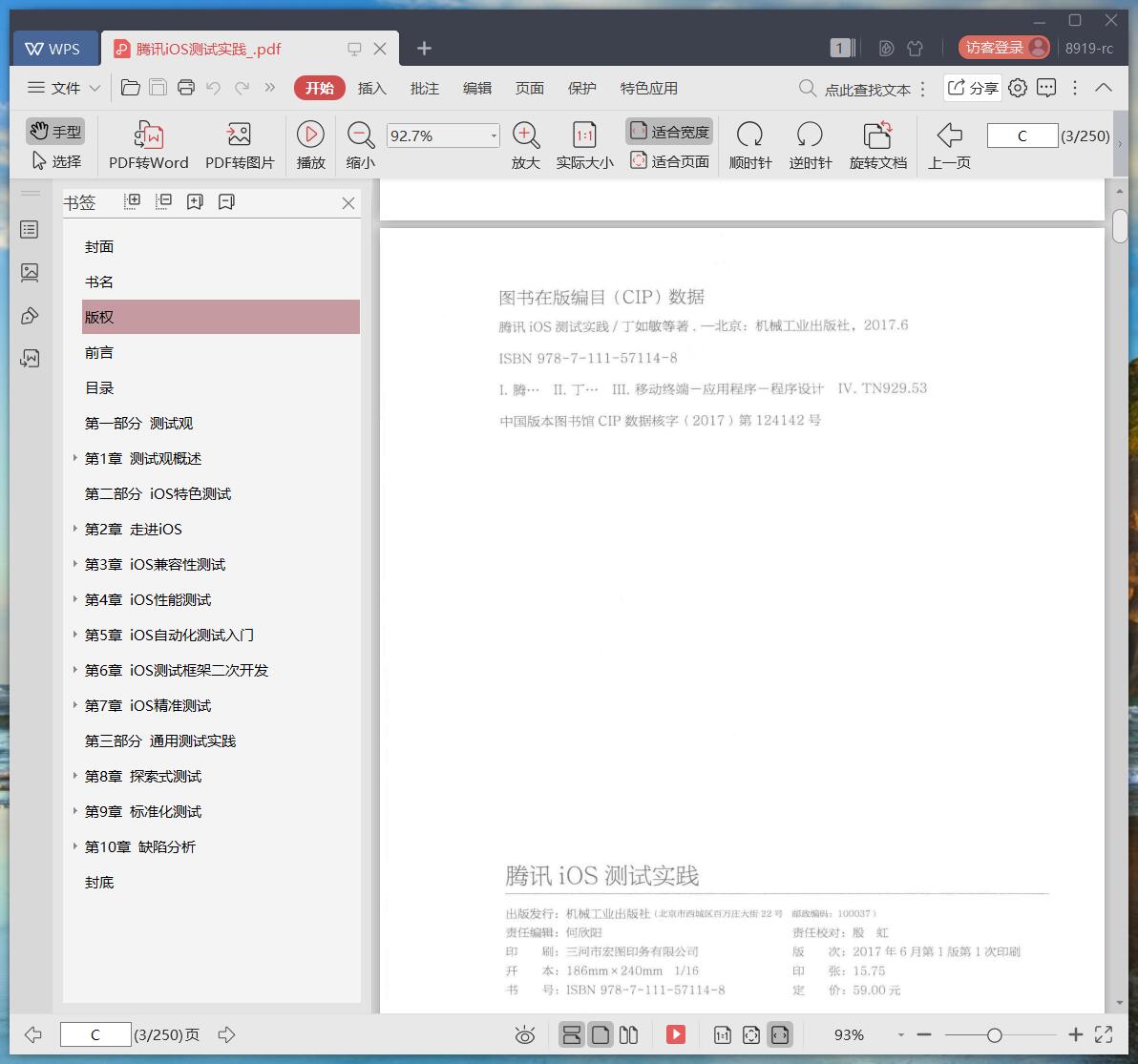The width and height of the screenshot is (1138, 1064).
Task: Open a new tab with plus button
Action: 424,48
